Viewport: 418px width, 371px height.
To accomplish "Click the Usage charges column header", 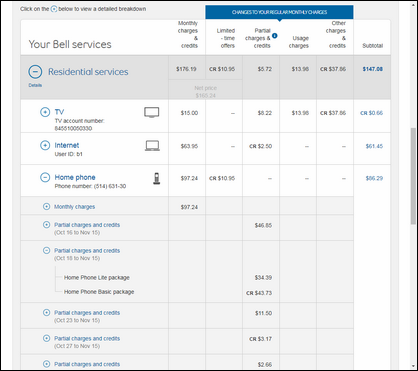I will tap(299, 42).
